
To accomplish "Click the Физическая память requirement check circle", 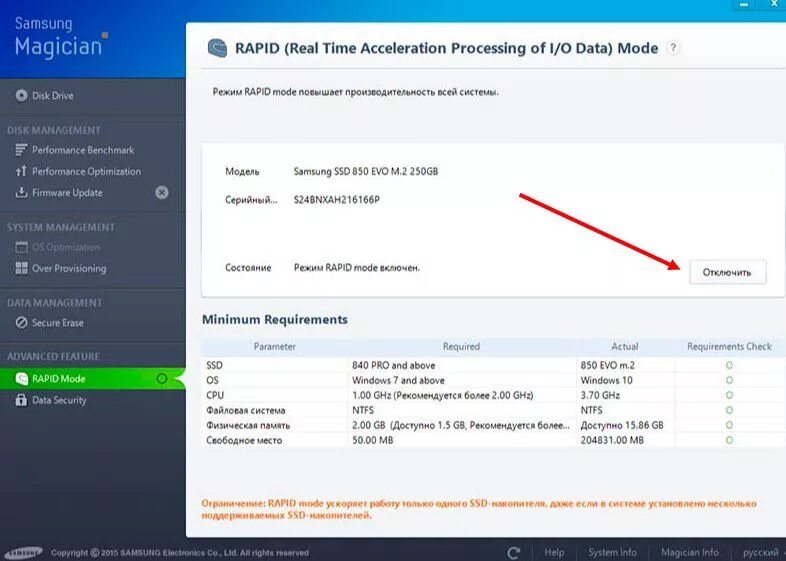I will (729, 425).
